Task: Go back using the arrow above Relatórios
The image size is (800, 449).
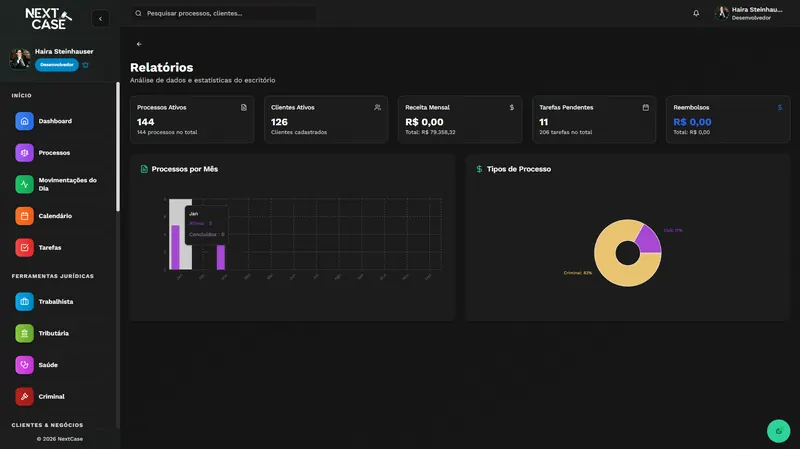Action: point(139,44)
